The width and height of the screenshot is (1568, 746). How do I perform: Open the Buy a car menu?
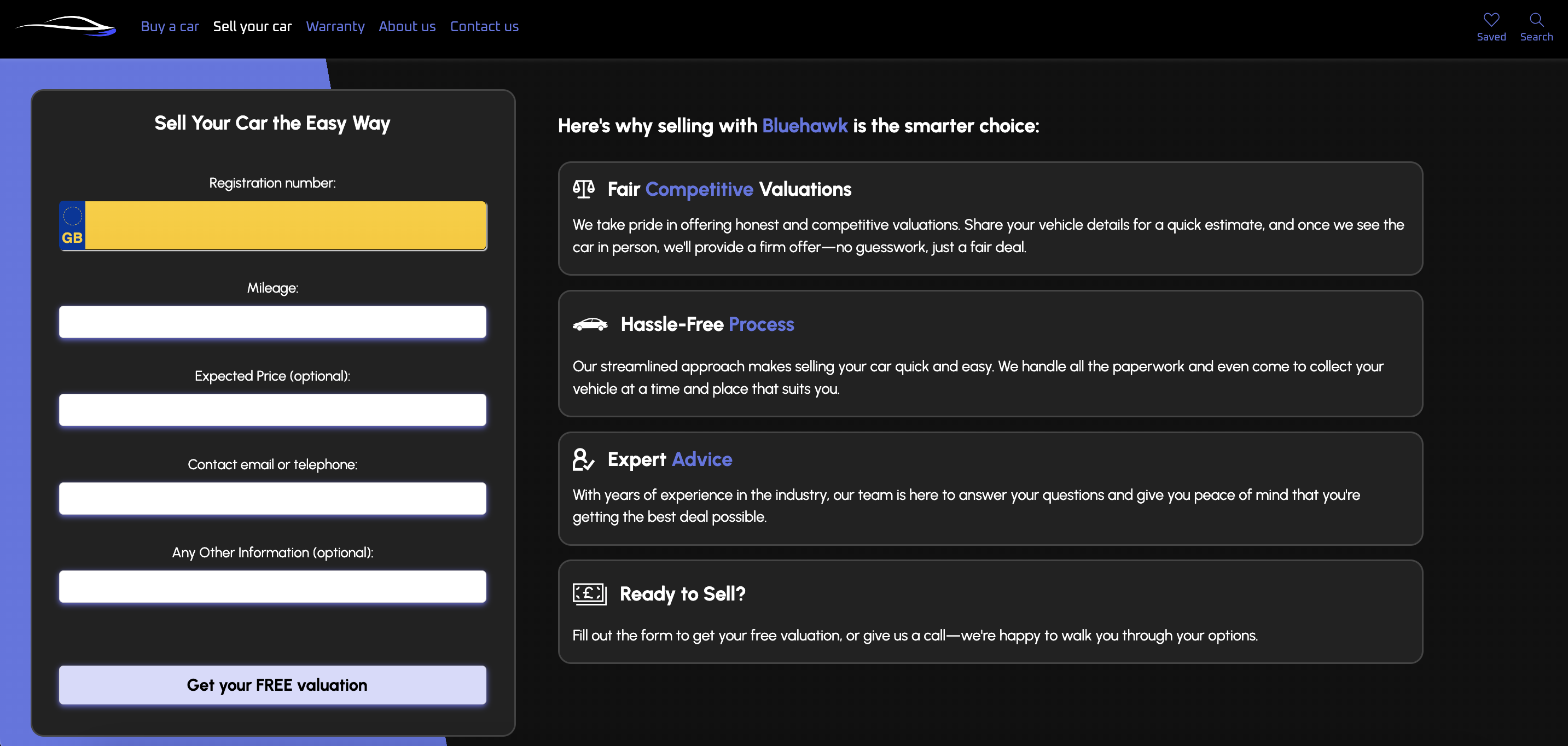click(x=170, y=27)
